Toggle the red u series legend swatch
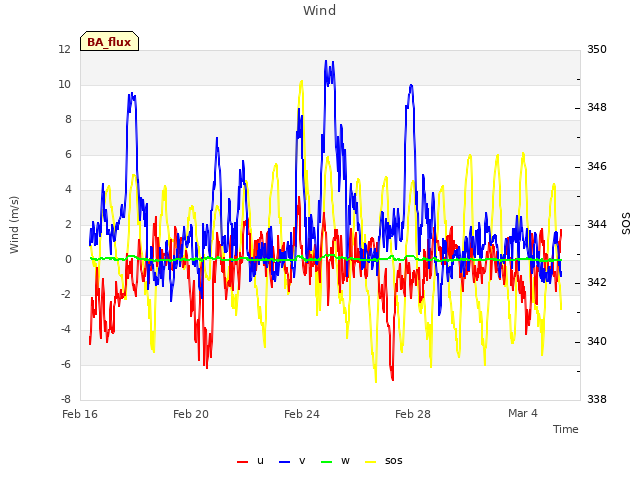 [242, 462]
